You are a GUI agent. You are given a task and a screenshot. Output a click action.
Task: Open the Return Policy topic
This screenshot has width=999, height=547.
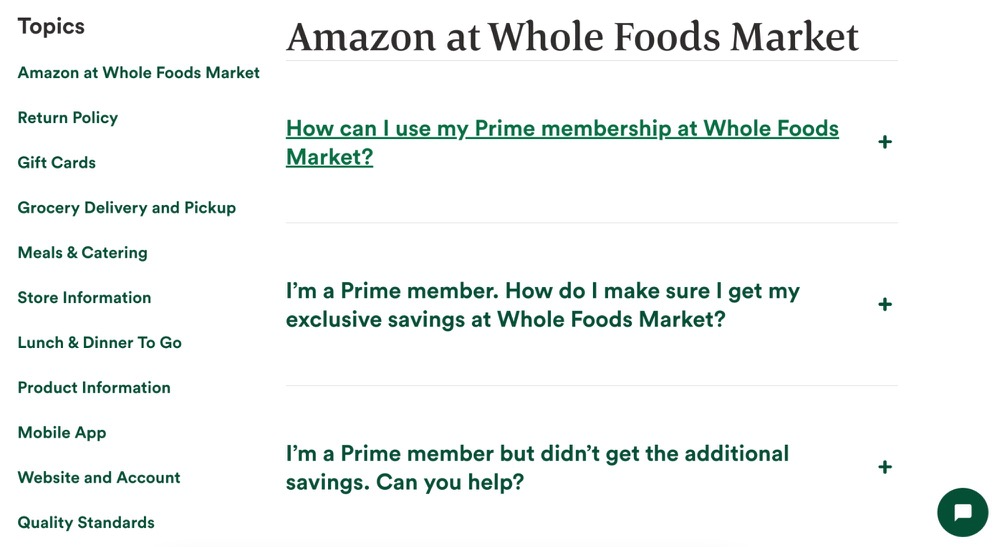(x=68, y=118)
